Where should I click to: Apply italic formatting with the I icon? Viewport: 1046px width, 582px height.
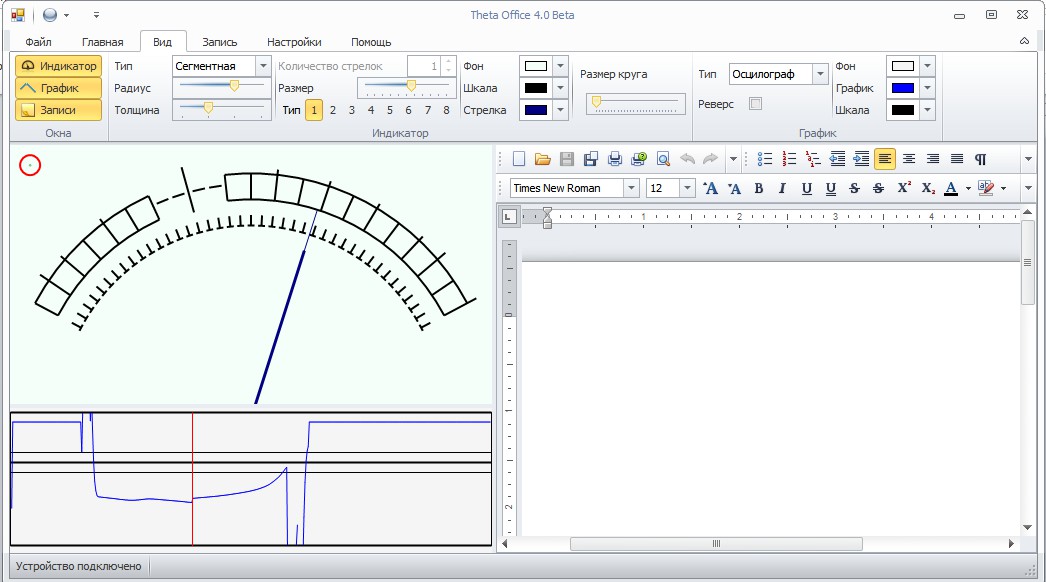[782, 188]
